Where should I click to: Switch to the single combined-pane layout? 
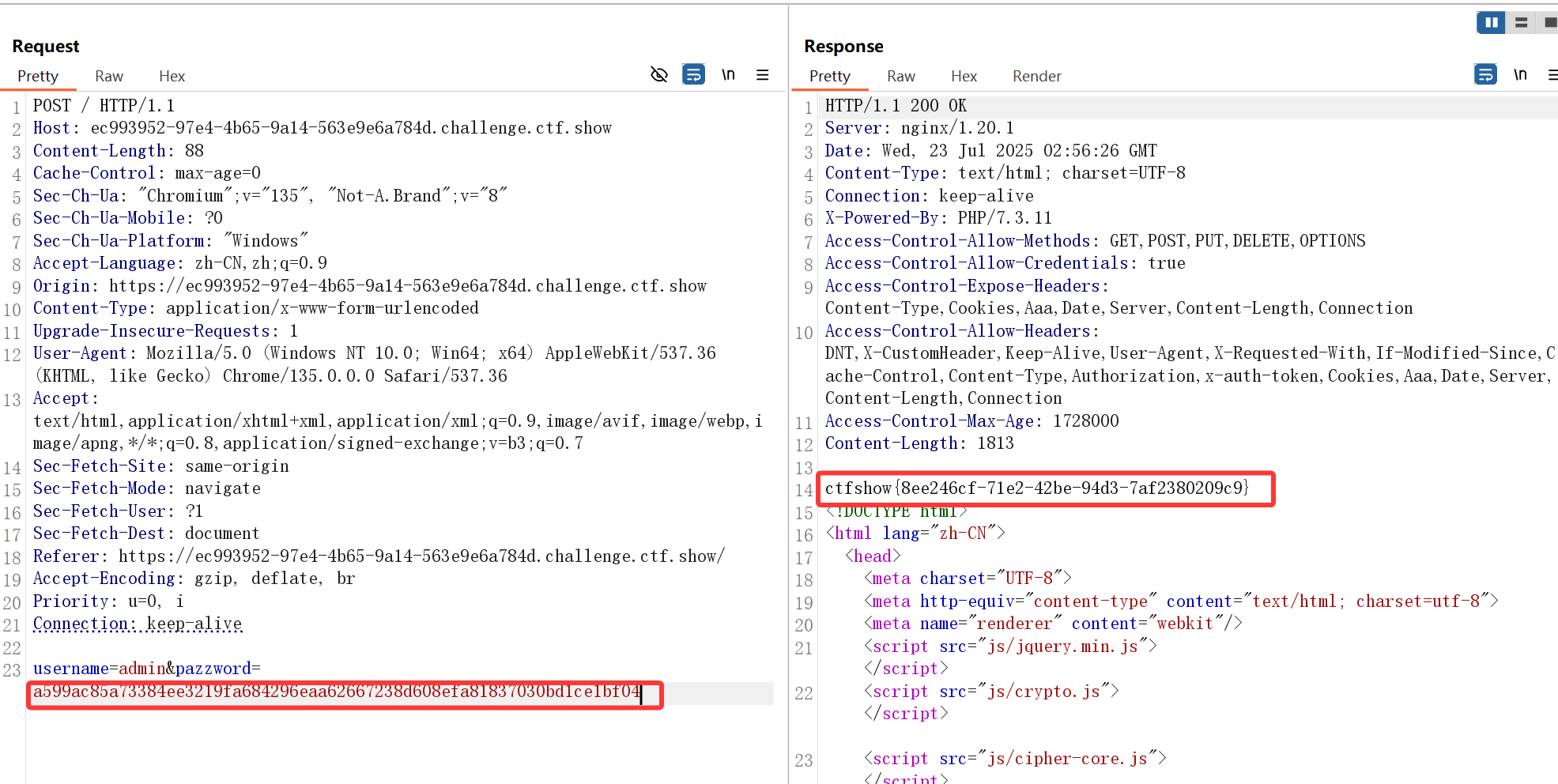1549,23
